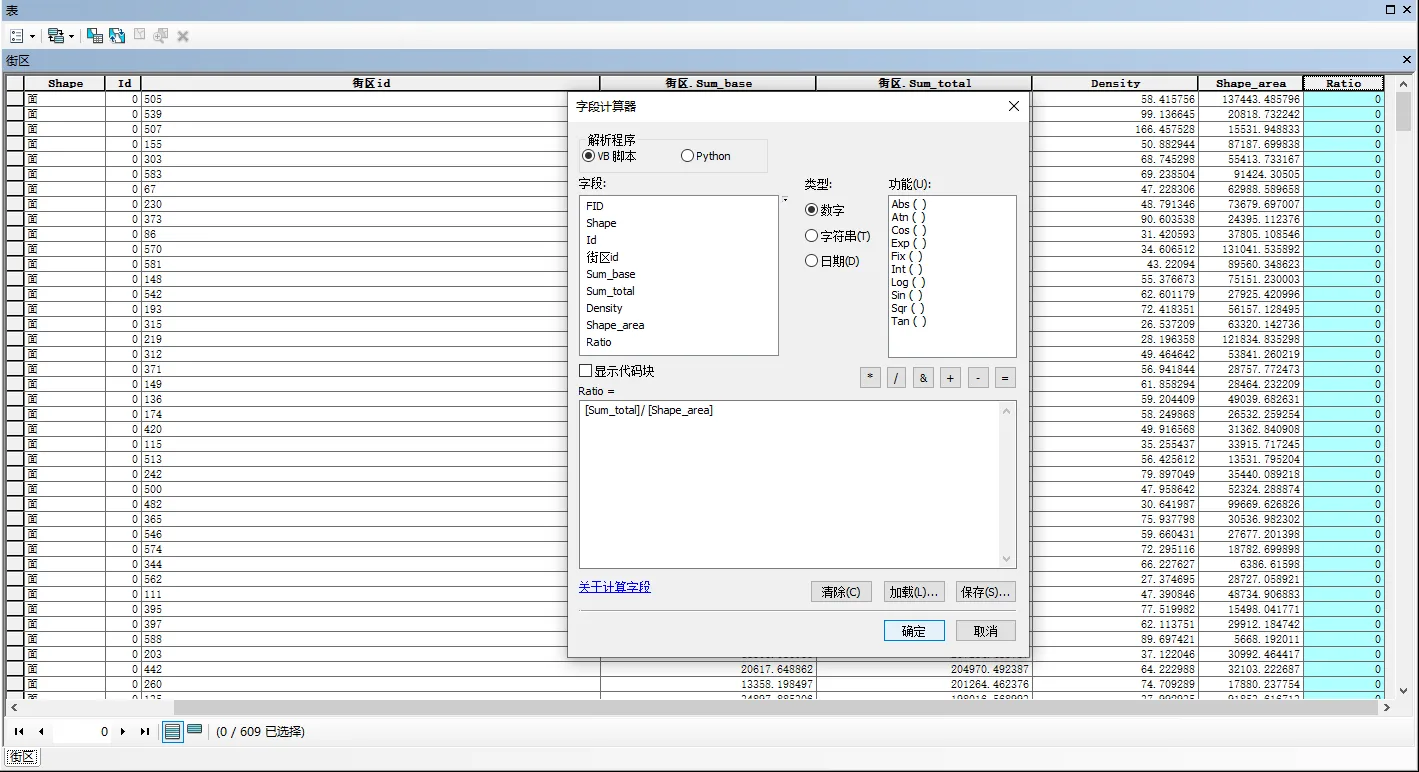
Task: Expand the Table Options dropdown arrow
Action: click(32, 37)
